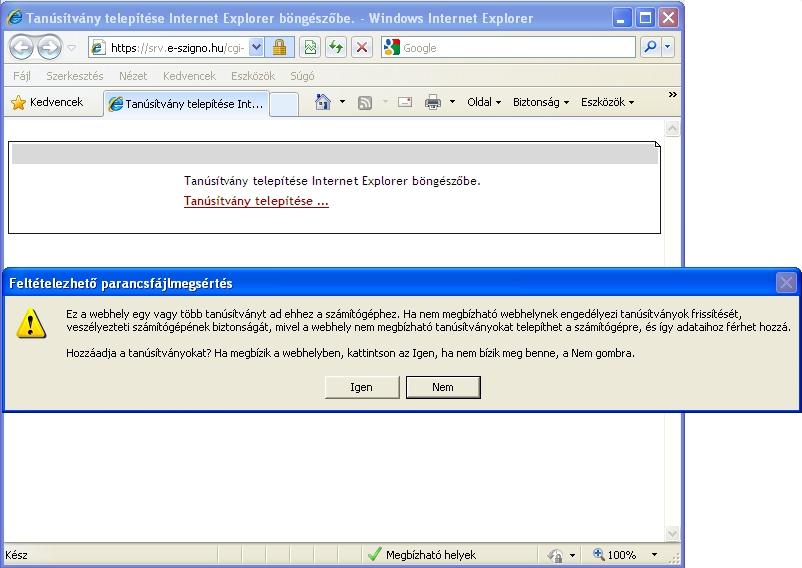Open the Fájl menu
Screen dimensions: 802x568
coord(21,76)
